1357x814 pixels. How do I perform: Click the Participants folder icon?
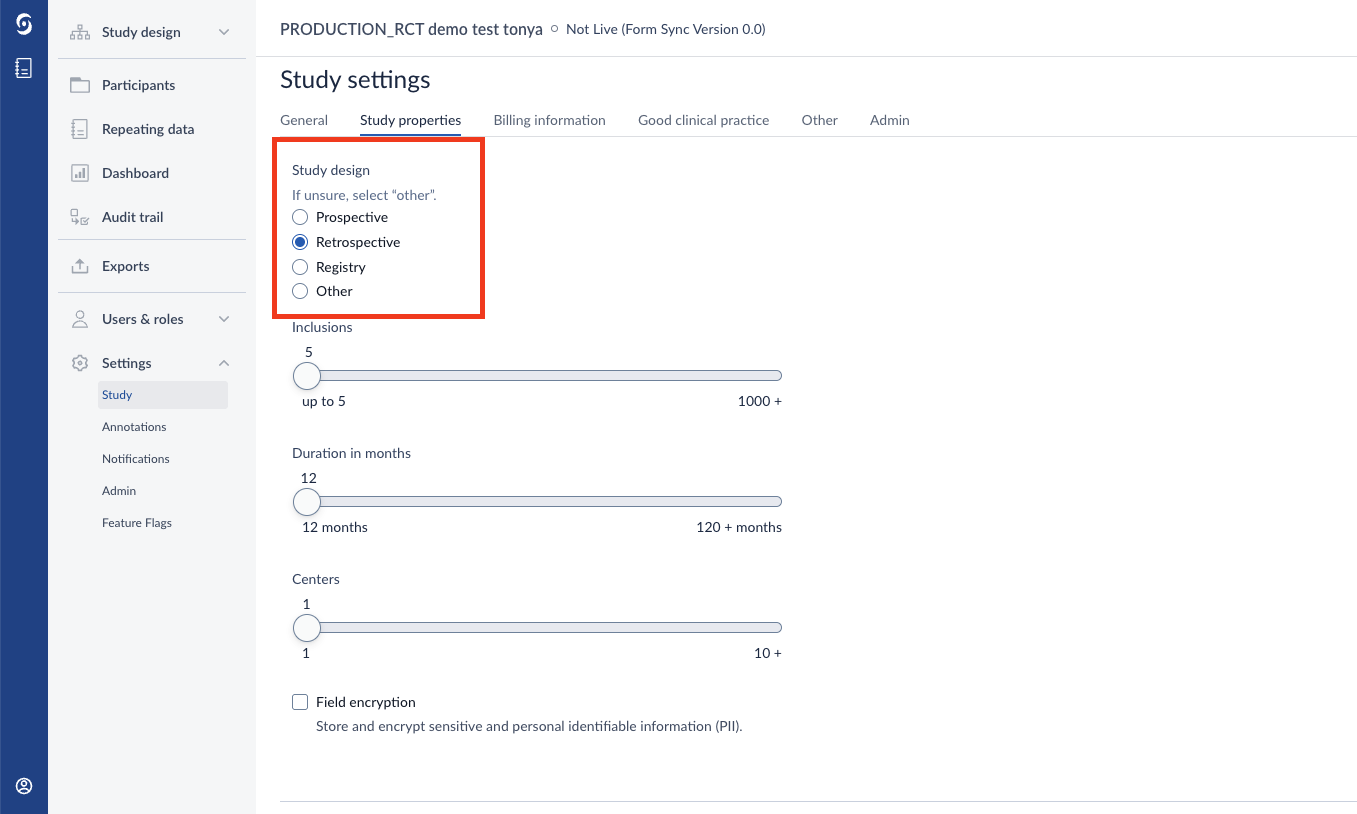coord(80,85)
